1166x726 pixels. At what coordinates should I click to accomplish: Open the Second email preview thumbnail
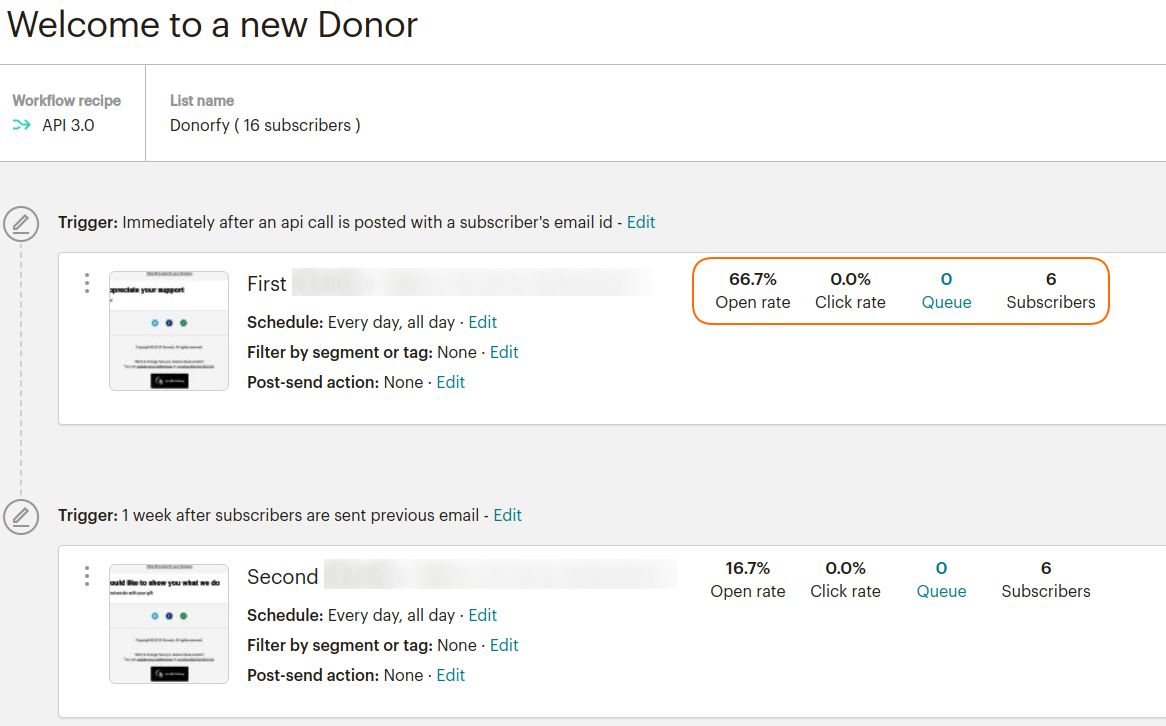(x=169, y=624)
